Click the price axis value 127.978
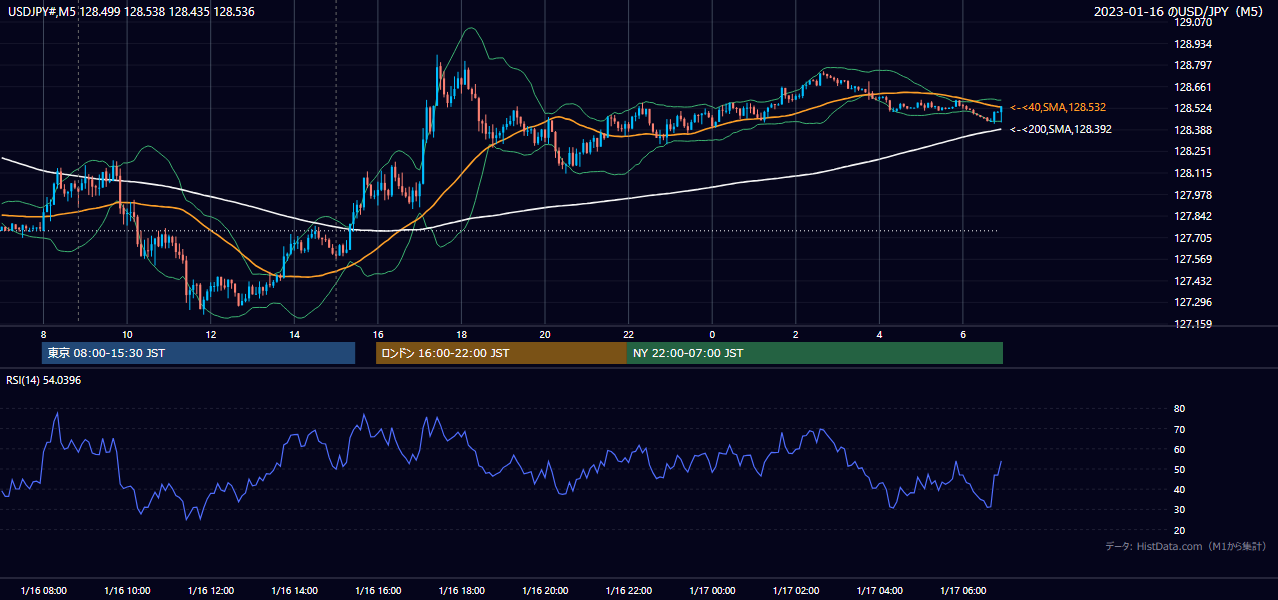This screenshot has width=1278, height=600. (1193, 195)
